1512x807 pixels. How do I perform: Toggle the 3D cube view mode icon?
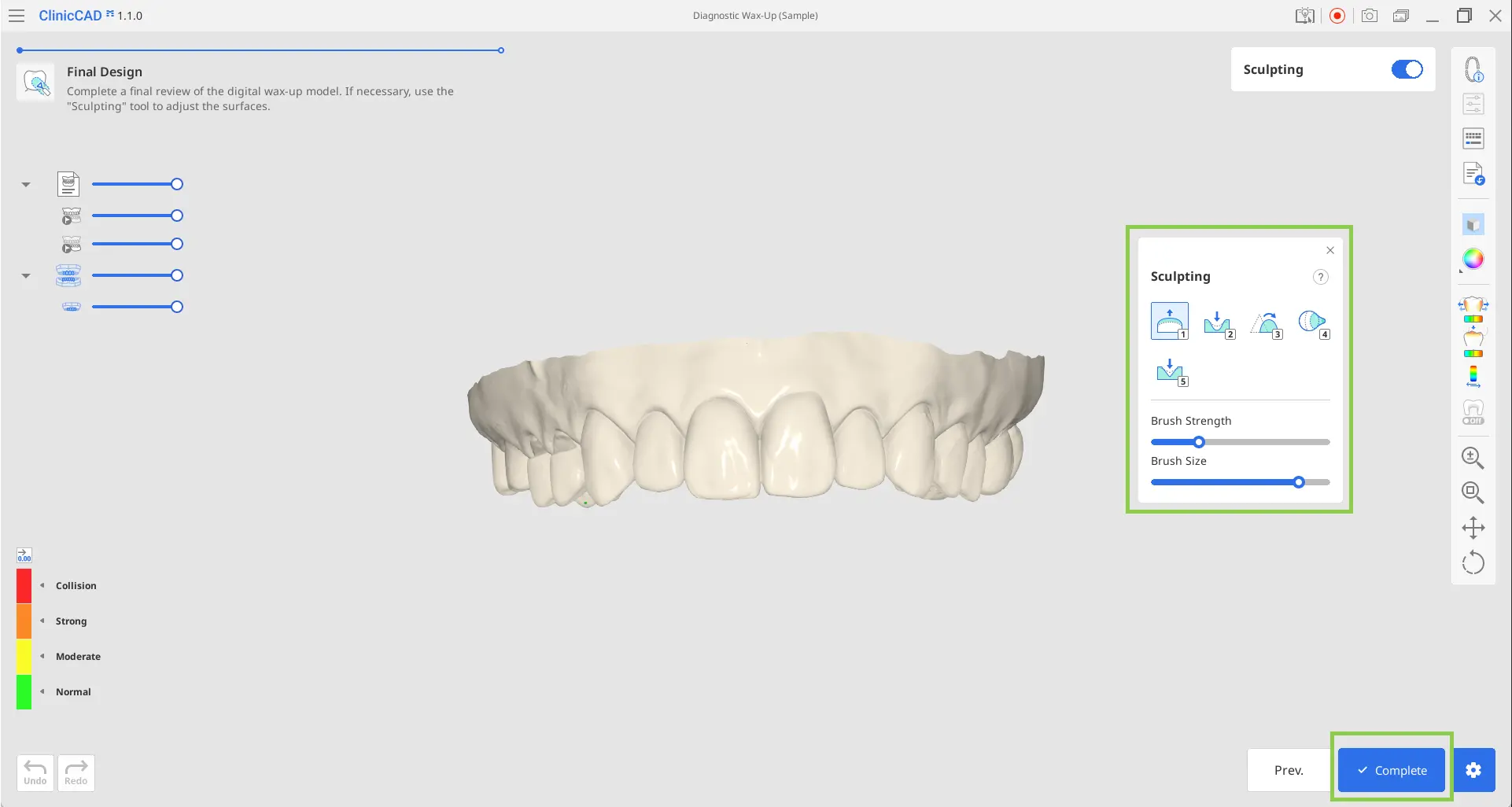point(1473,225)
